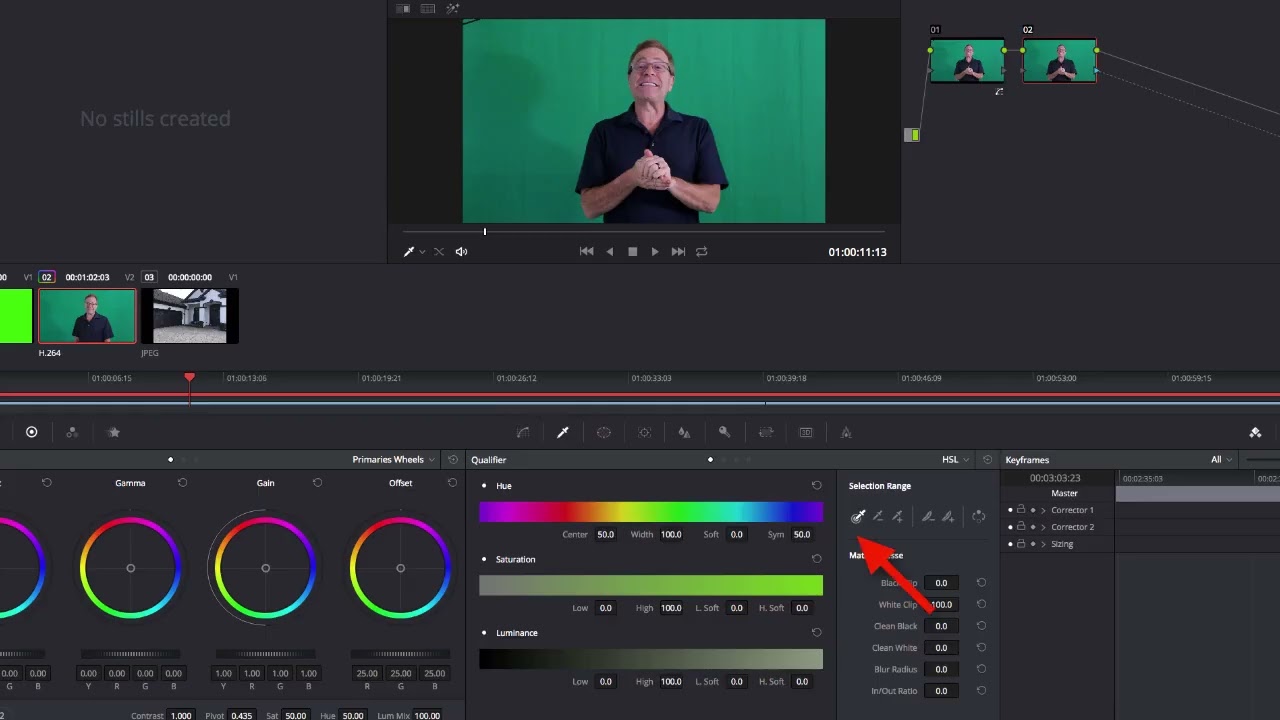The height and width of the screenshot is (720, 1280).
Task: Click the Black Clip value field
Action: 941,583
